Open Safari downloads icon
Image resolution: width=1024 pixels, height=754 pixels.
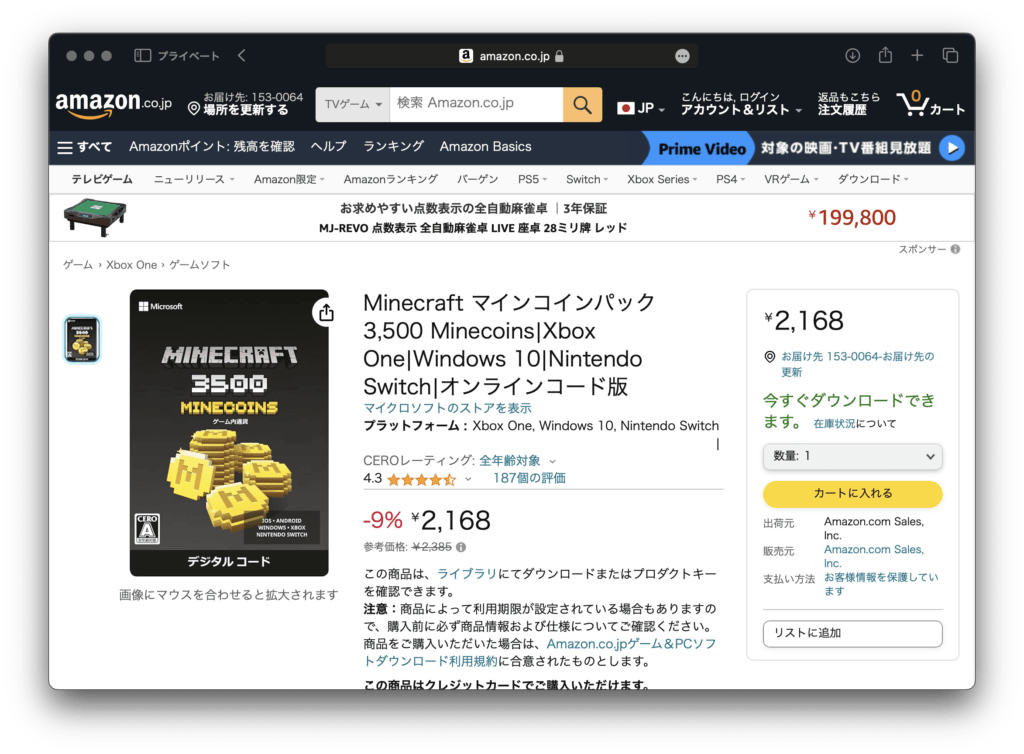(x=853, y=56)
